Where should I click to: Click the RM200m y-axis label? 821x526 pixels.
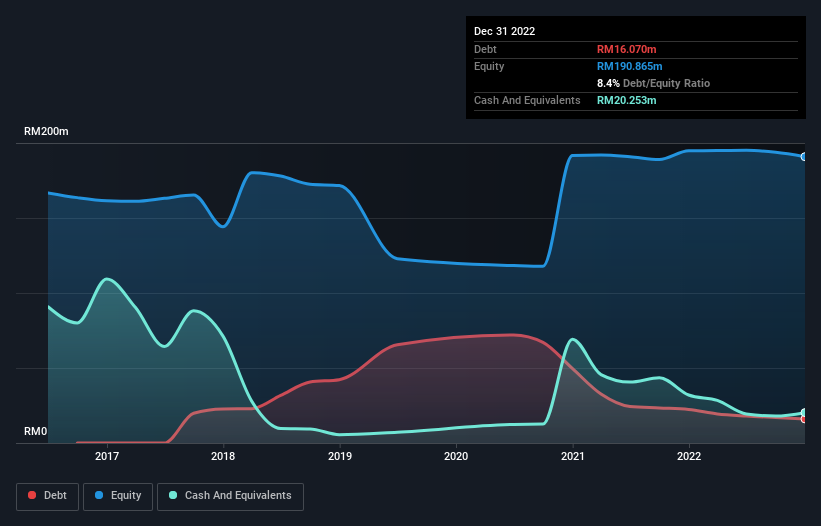46,131
